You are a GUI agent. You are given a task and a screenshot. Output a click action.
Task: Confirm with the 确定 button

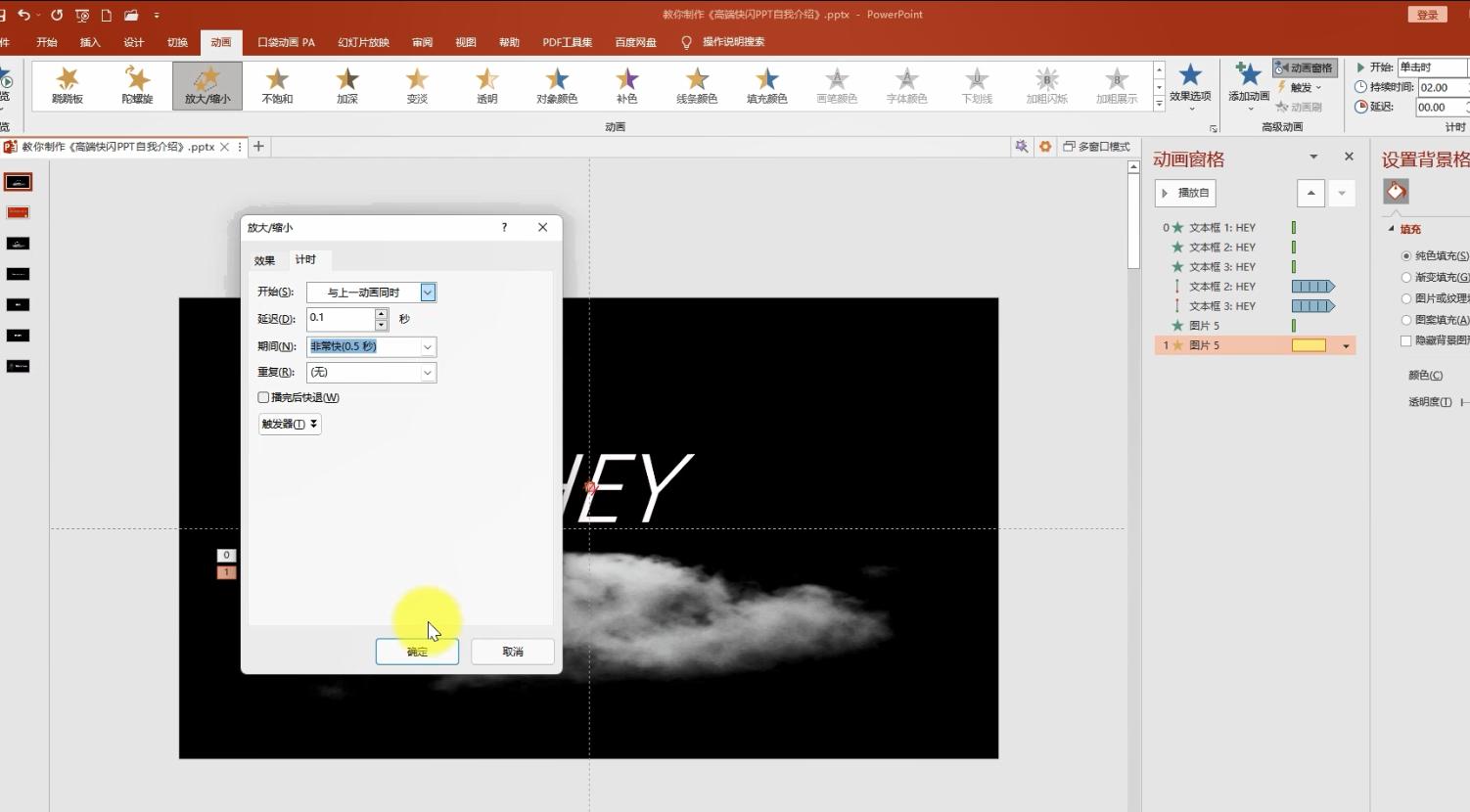[417, 652]
